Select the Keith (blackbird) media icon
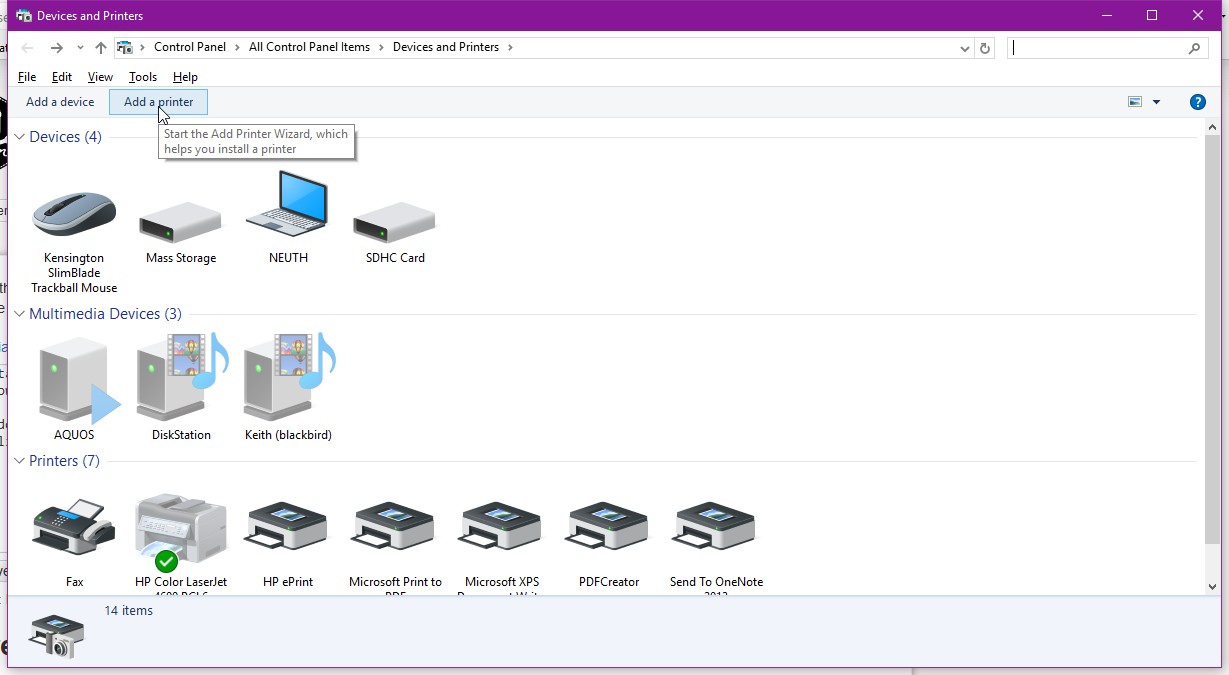Image resolution: width=1229 pixels, height=675 pixels. pyautogui.click(x=288, y=377)
